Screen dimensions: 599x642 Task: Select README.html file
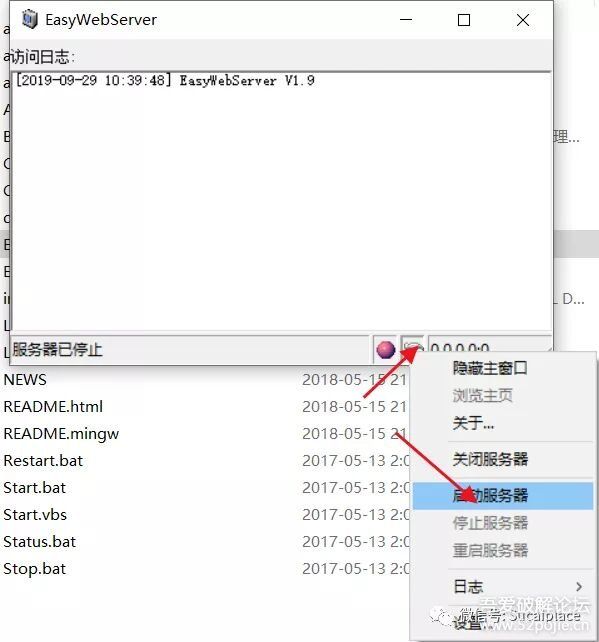53,407
